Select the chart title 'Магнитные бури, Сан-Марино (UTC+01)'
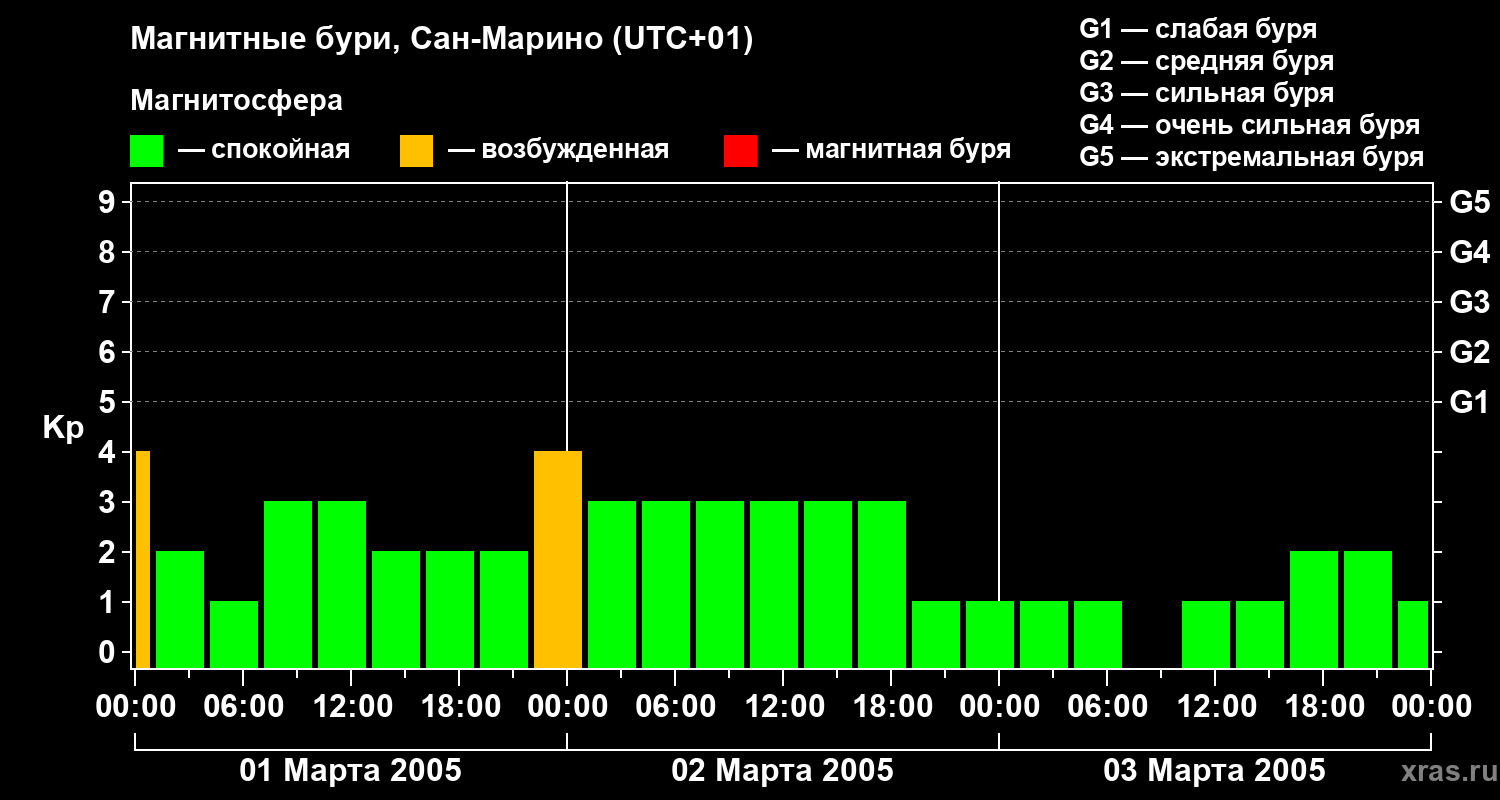This screenshot has width=1500, height=800. [x=442, y=40]
